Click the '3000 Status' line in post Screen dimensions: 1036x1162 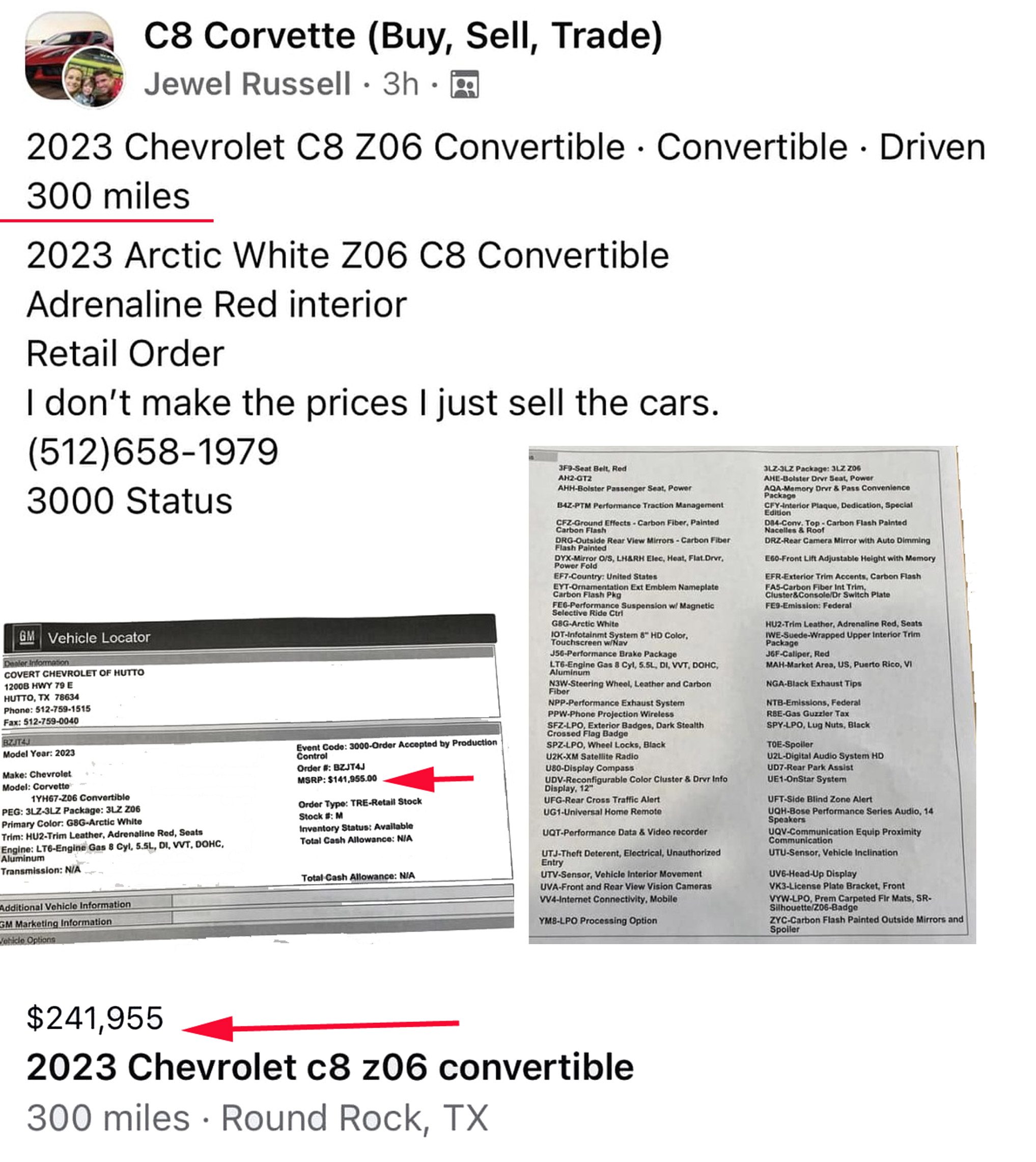(x=130, y=501)
